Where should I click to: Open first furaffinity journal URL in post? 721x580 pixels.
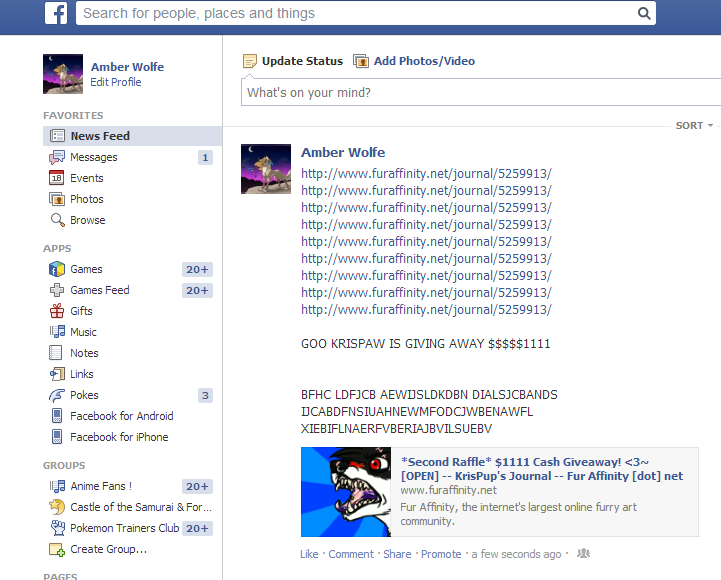pos(426,174)
